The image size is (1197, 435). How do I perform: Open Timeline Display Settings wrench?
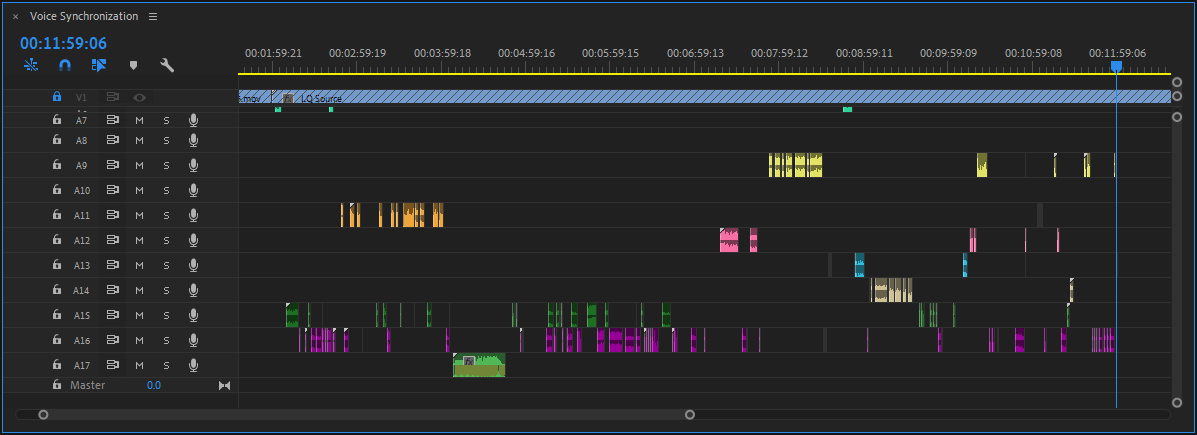pyautogui.click(x=167, y=66)
